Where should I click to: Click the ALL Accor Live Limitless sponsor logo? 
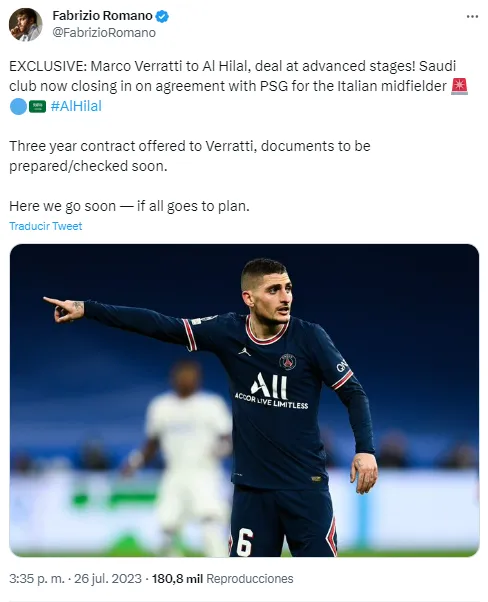(271, 390)
